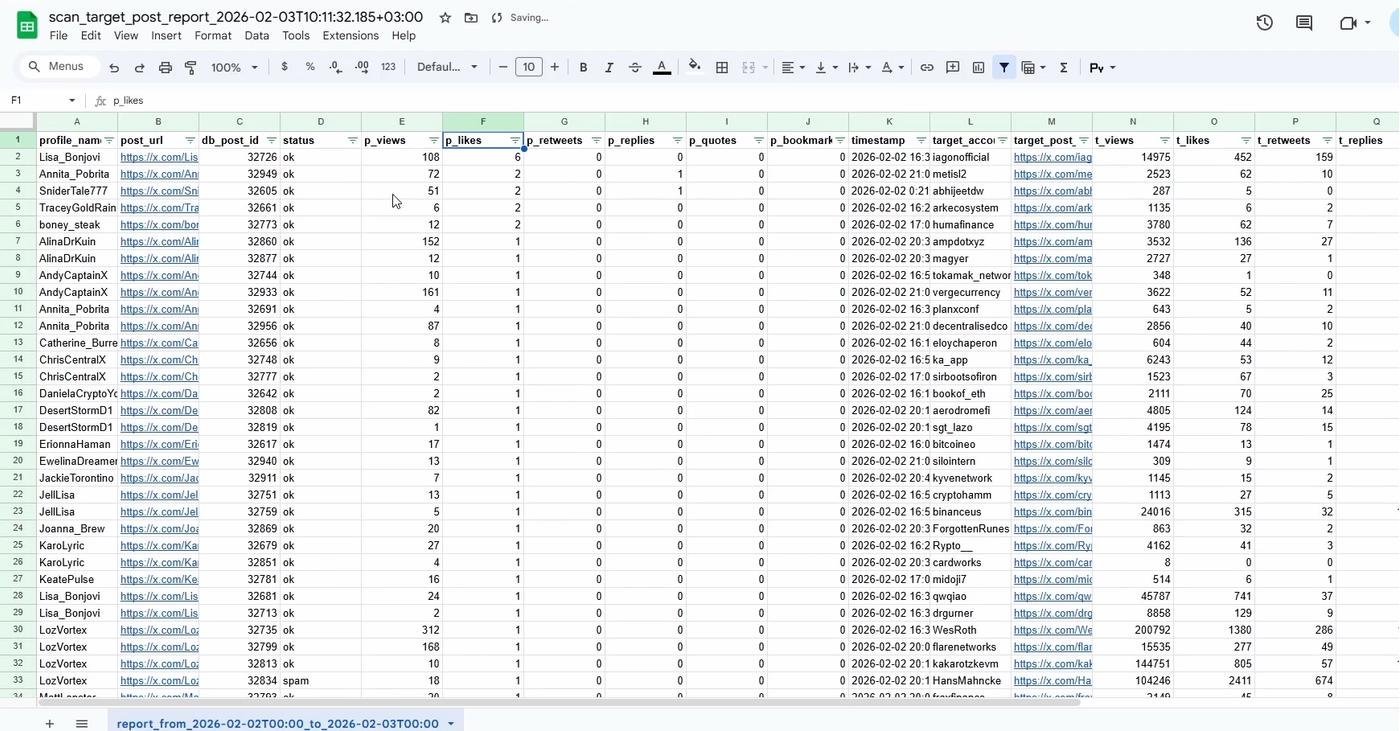
Task: Open version history clock icon
Action: point(1264,22)
